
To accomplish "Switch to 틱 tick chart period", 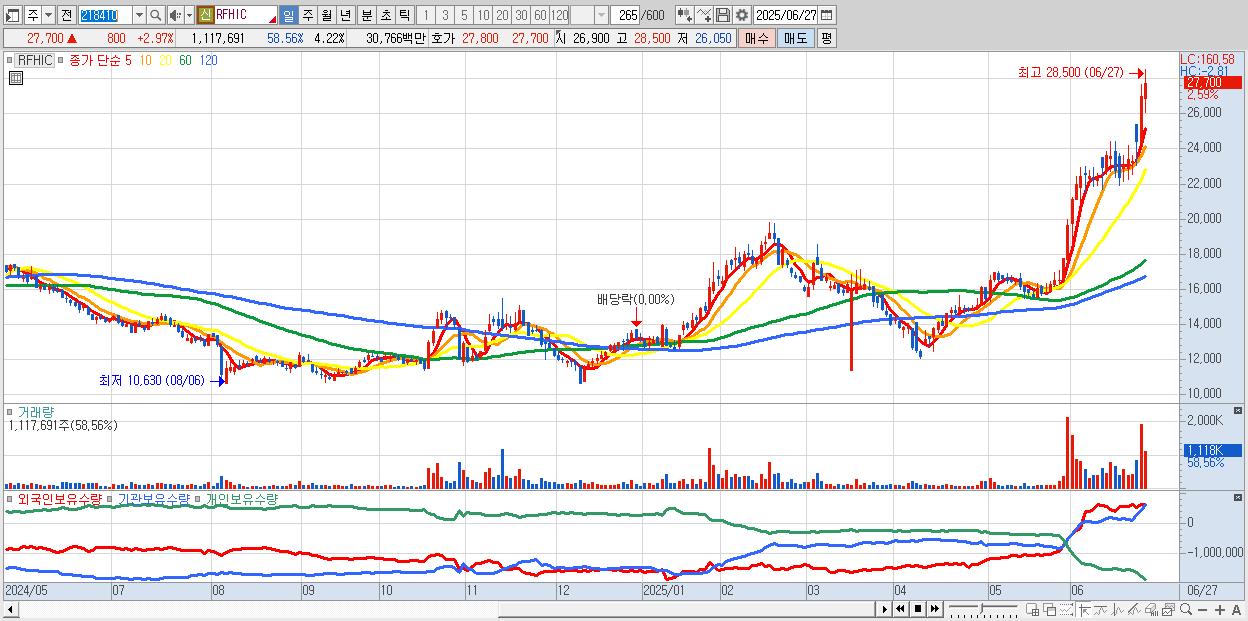I will tap(404, 15).
